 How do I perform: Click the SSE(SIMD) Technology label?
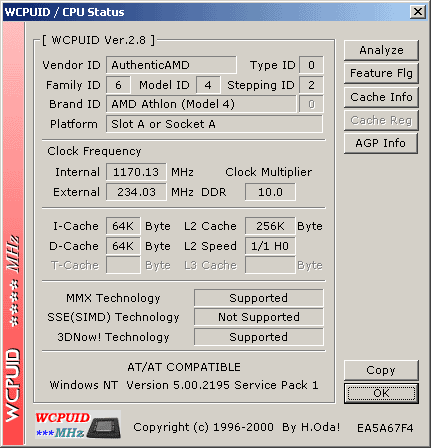113,317
